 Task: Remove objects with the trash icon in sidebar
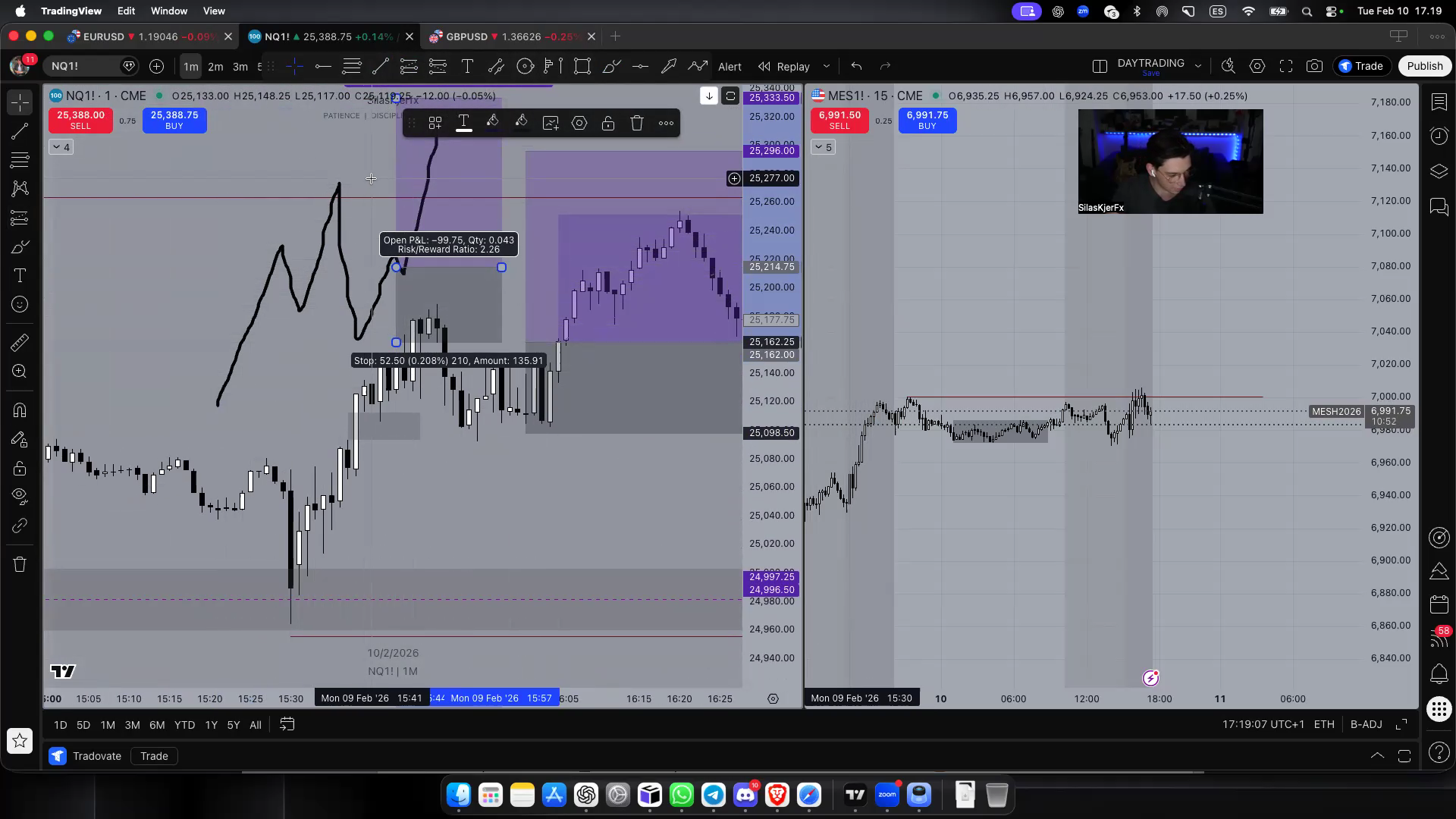(x=20, y=564)
